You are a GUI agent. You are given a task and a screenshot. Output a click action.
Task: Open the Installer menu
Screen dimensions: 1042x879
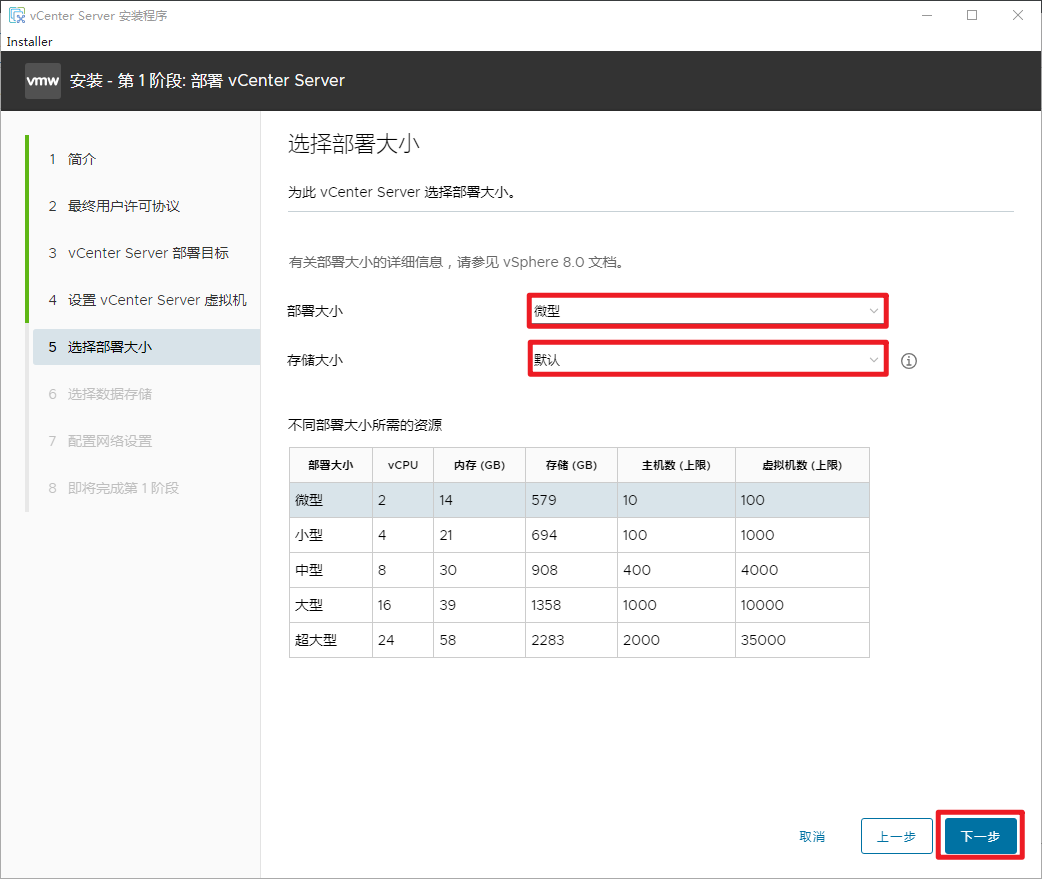click(x=30, y=42)
